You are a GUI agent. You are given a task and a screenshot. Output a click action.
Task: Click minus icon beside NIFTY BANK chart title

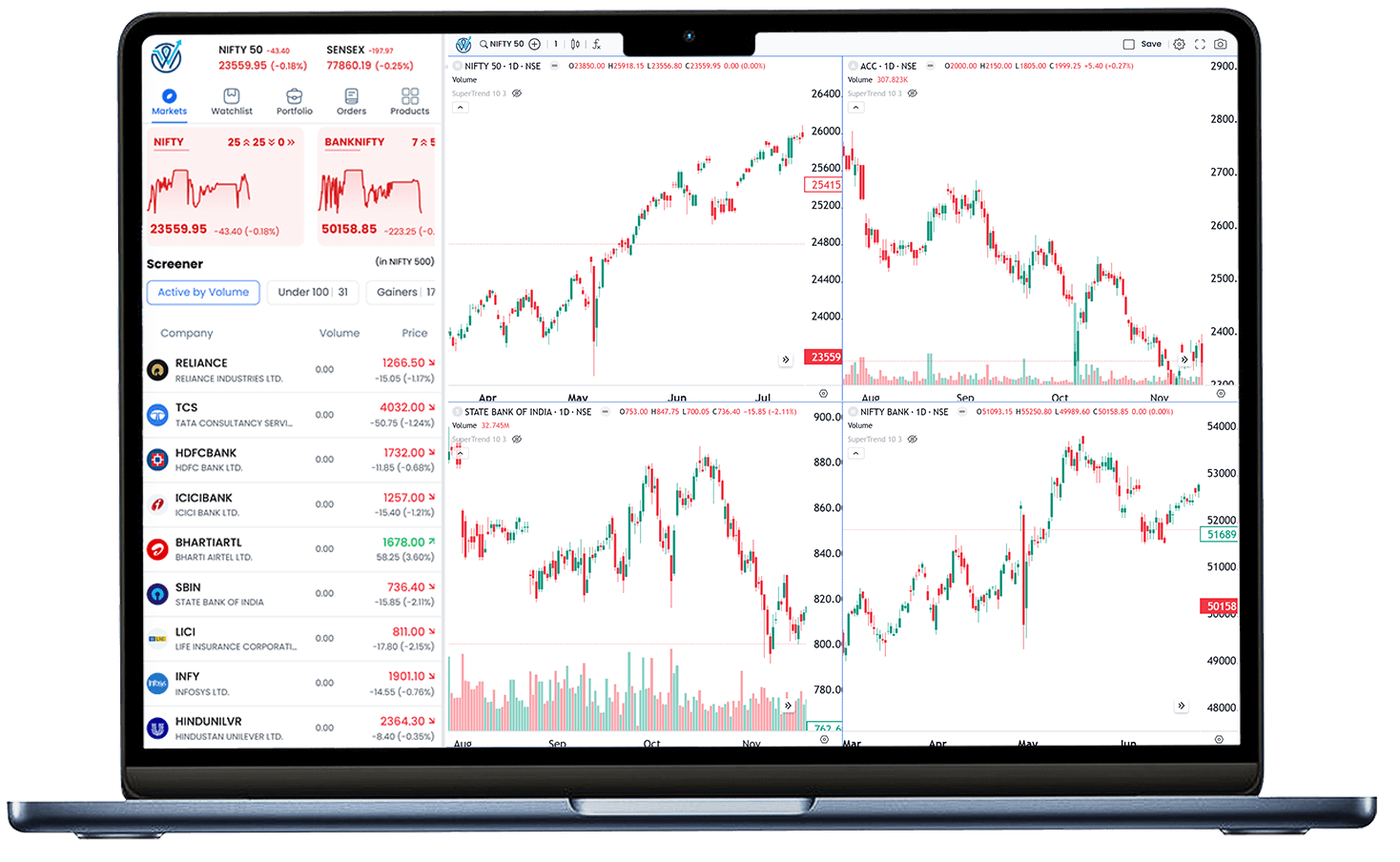pos(962,412)
